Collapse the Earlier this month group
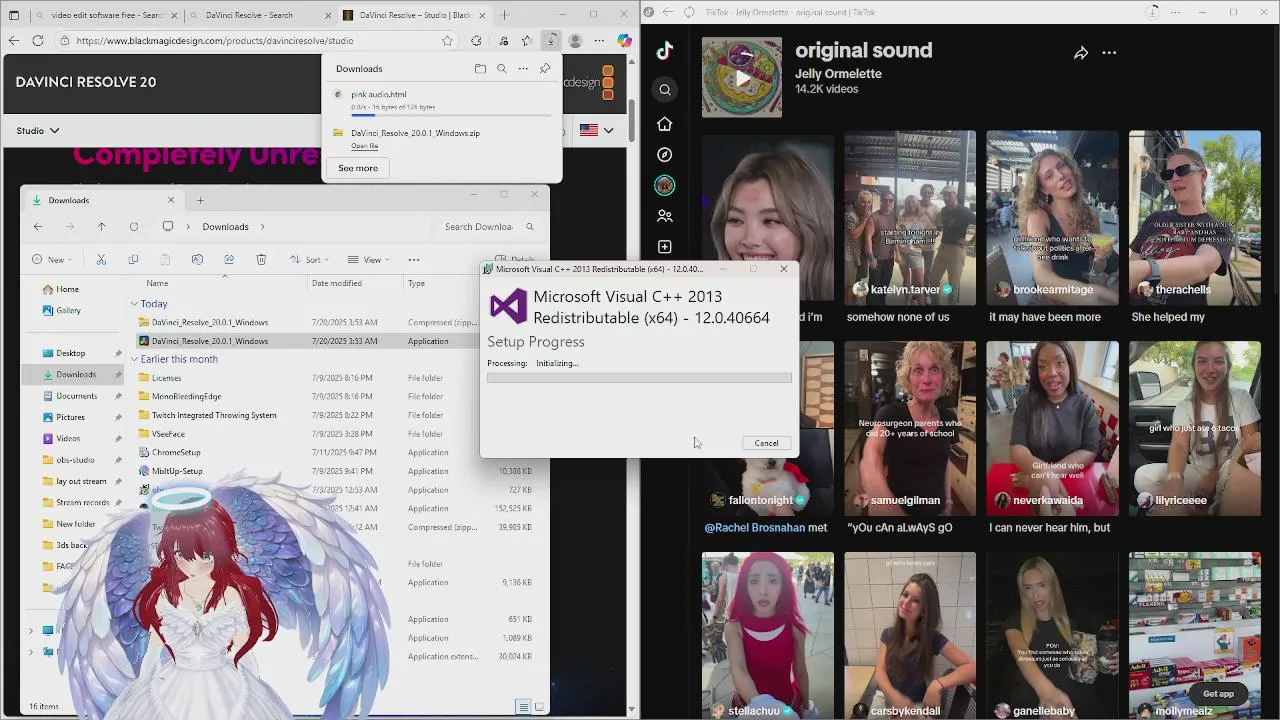 [x=134, y=359]
